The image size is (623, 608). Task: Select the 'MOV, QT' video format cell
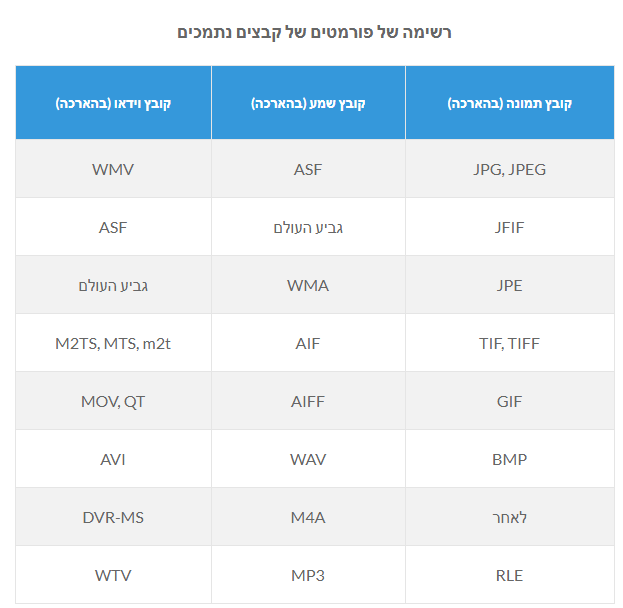[x=113, y=401]
